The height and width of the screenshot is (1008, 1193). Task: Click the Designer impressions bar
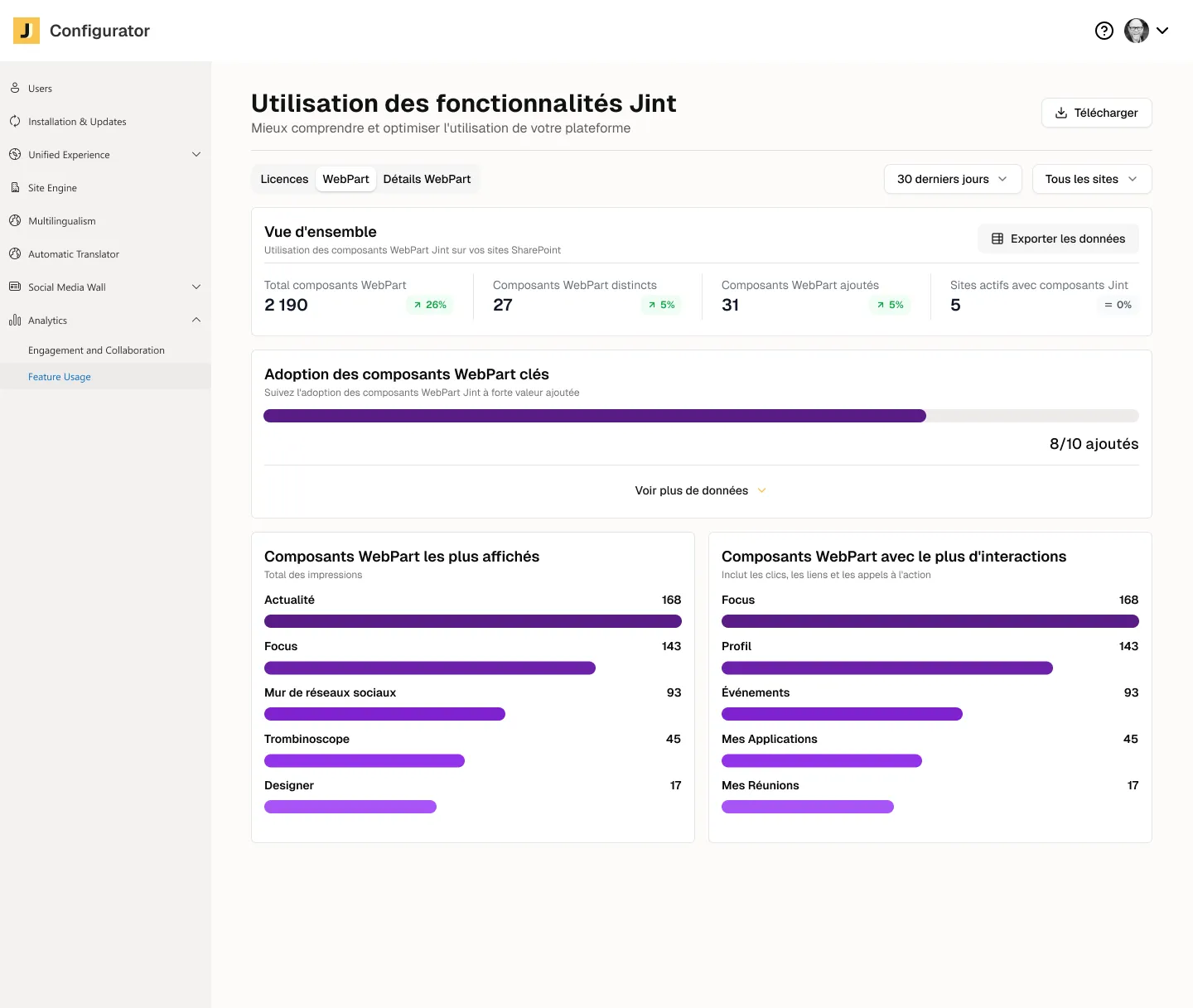(350, 807)
